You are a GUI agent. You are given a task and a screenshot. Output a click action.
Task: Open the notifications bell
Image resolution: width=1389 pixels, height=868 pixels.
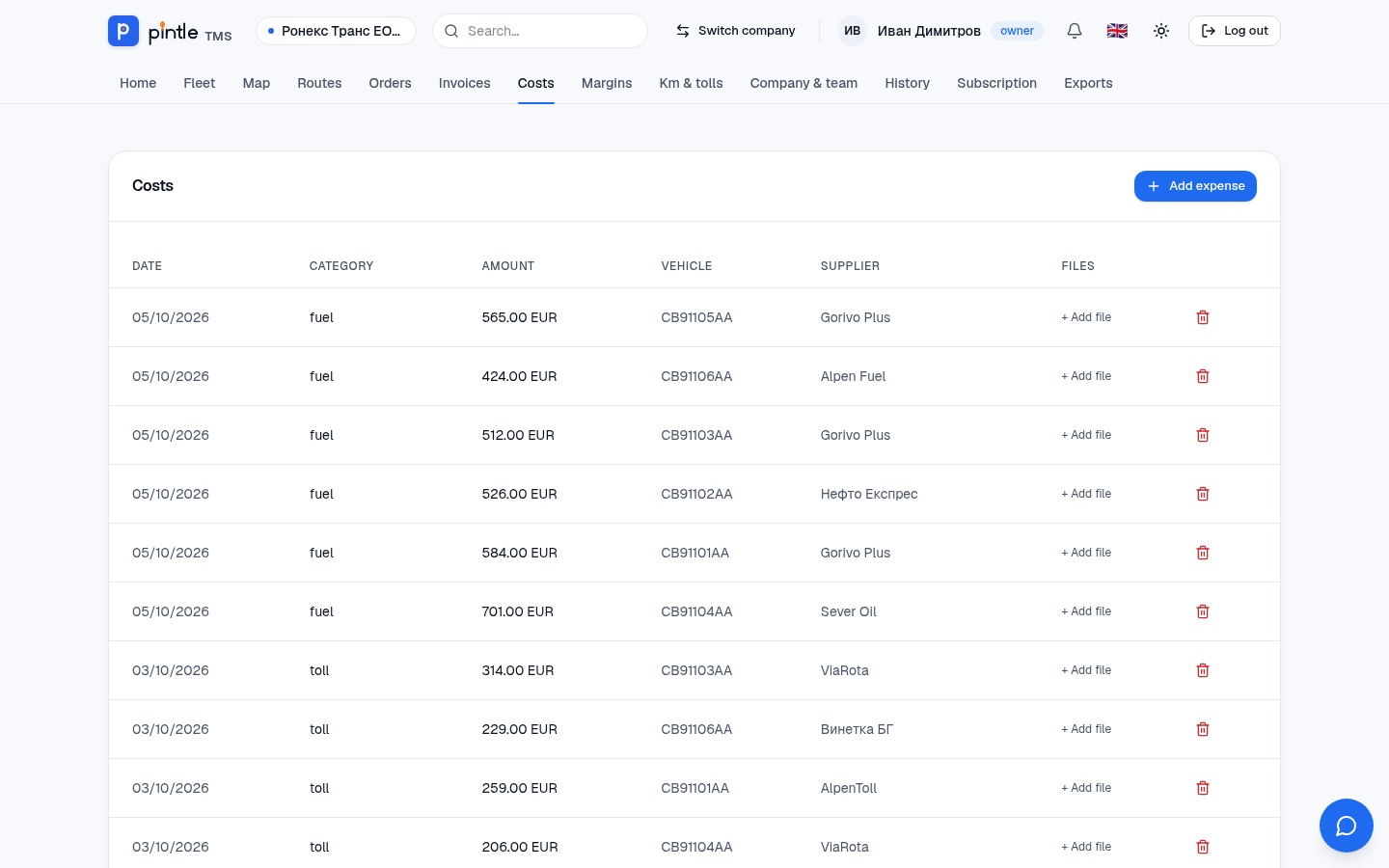click(1075, 31)
